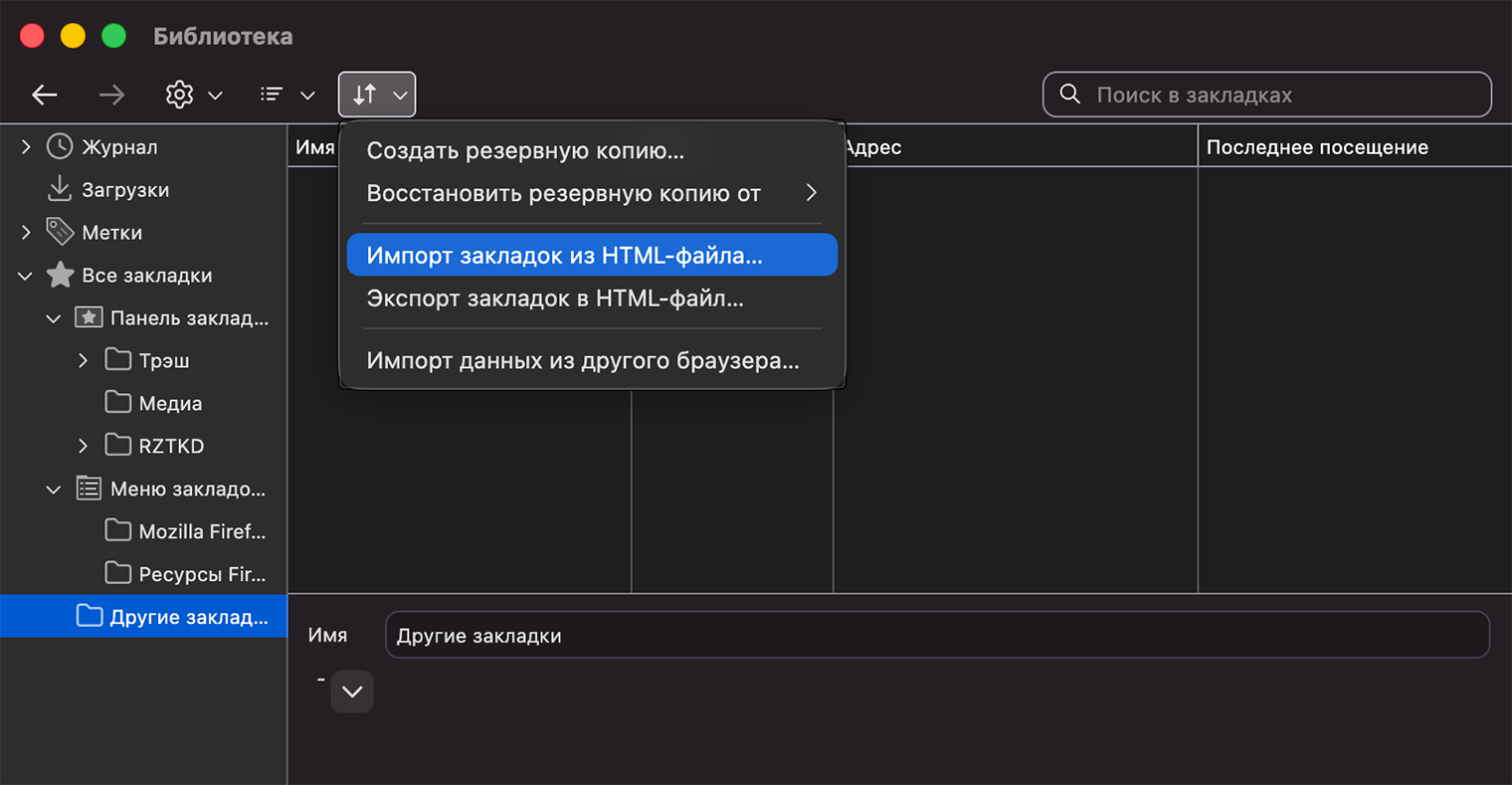Image resolution: width=1512 pixels, height=785 pixels.
Task: Open the settings gear tool
Action: pyautogui.click(x=179, y=94)
